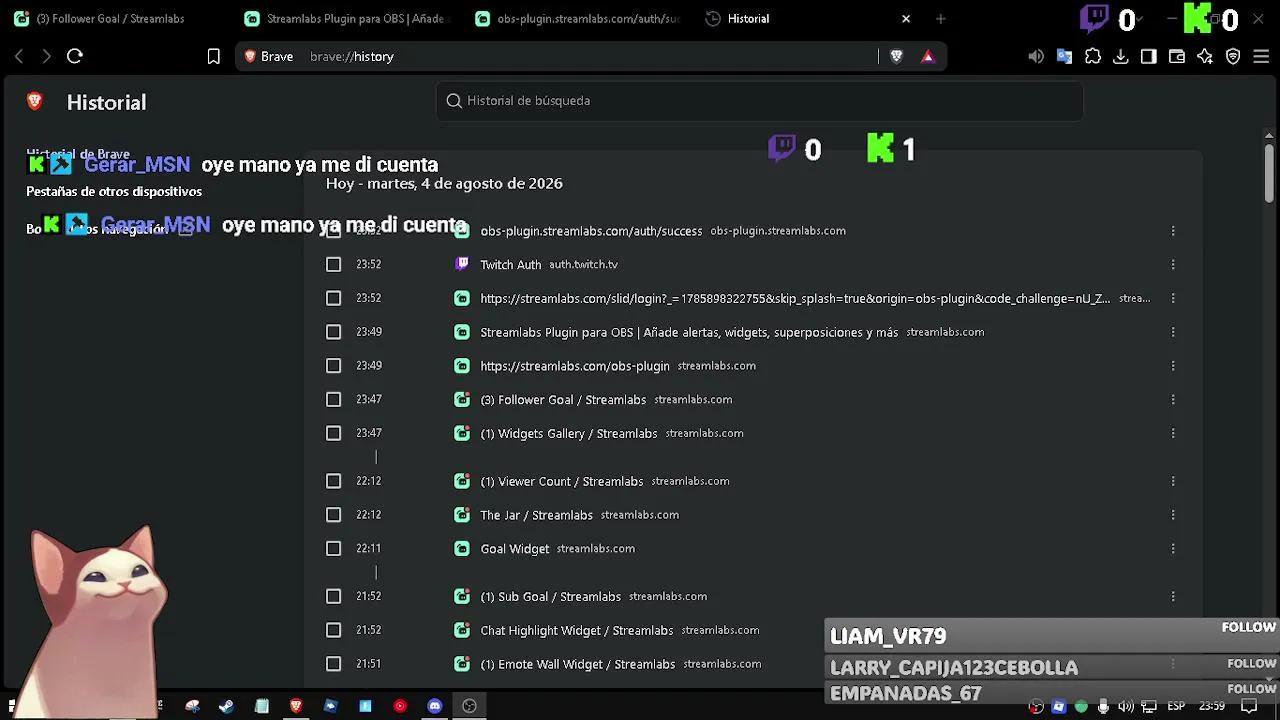Open the Brave Wallet icon

click(x=1177, y=57)
